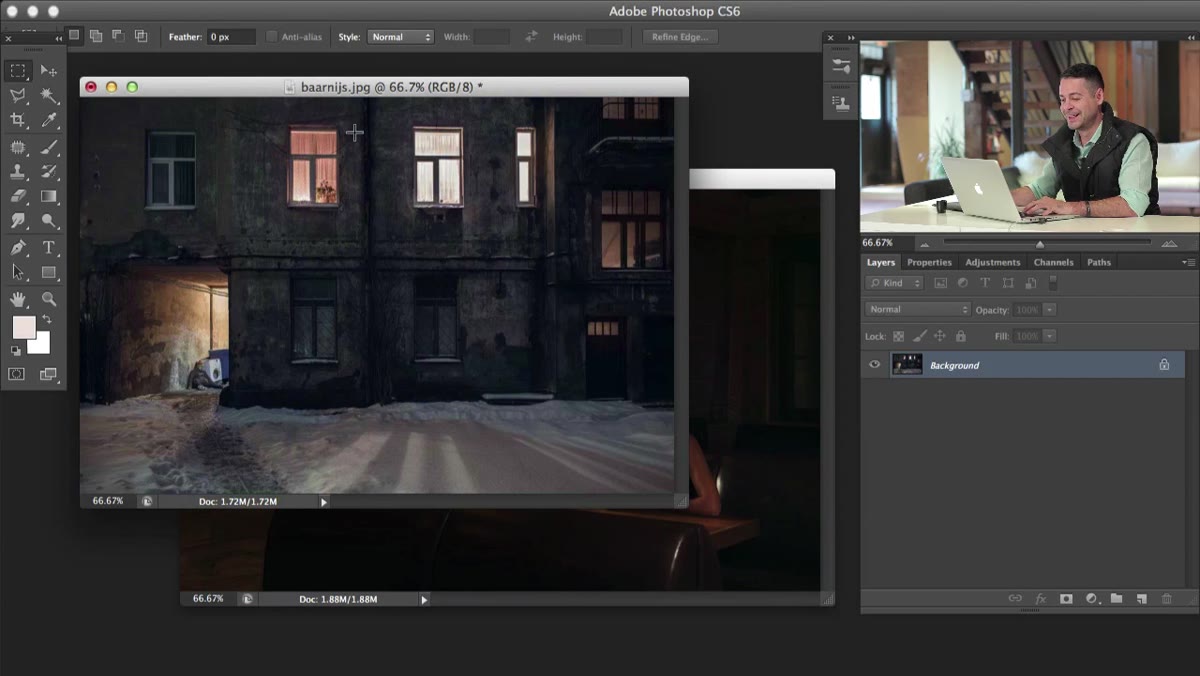The image size is (1200, 676).
Task: Open the layer filter Kind dropdown
Action: (895, 283)
